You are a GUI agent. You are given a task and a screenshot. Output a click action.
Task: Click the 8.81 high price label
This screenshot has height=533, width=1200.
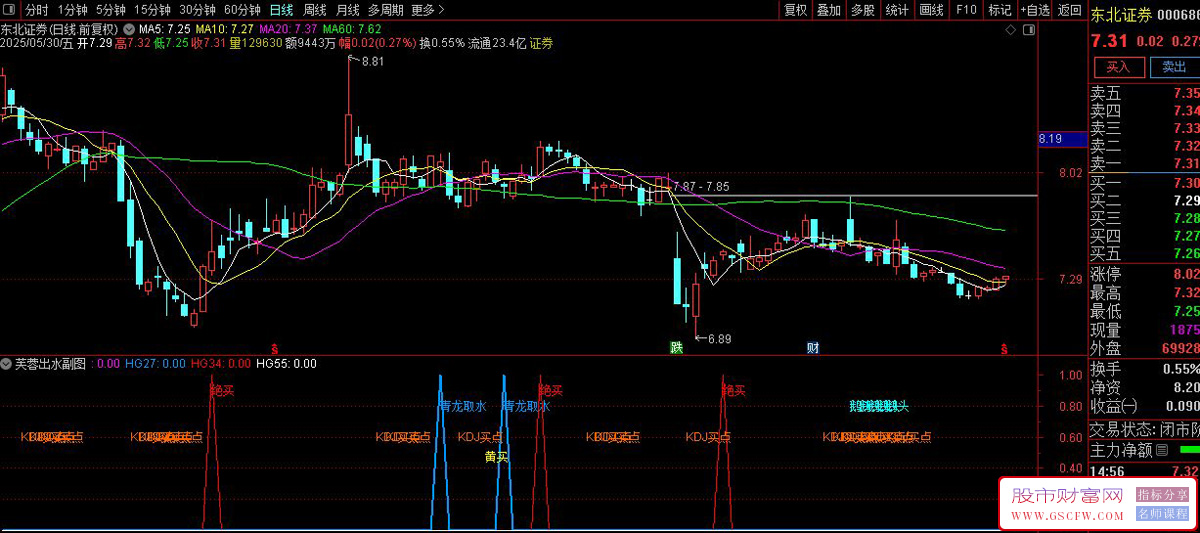pos(372,62)
